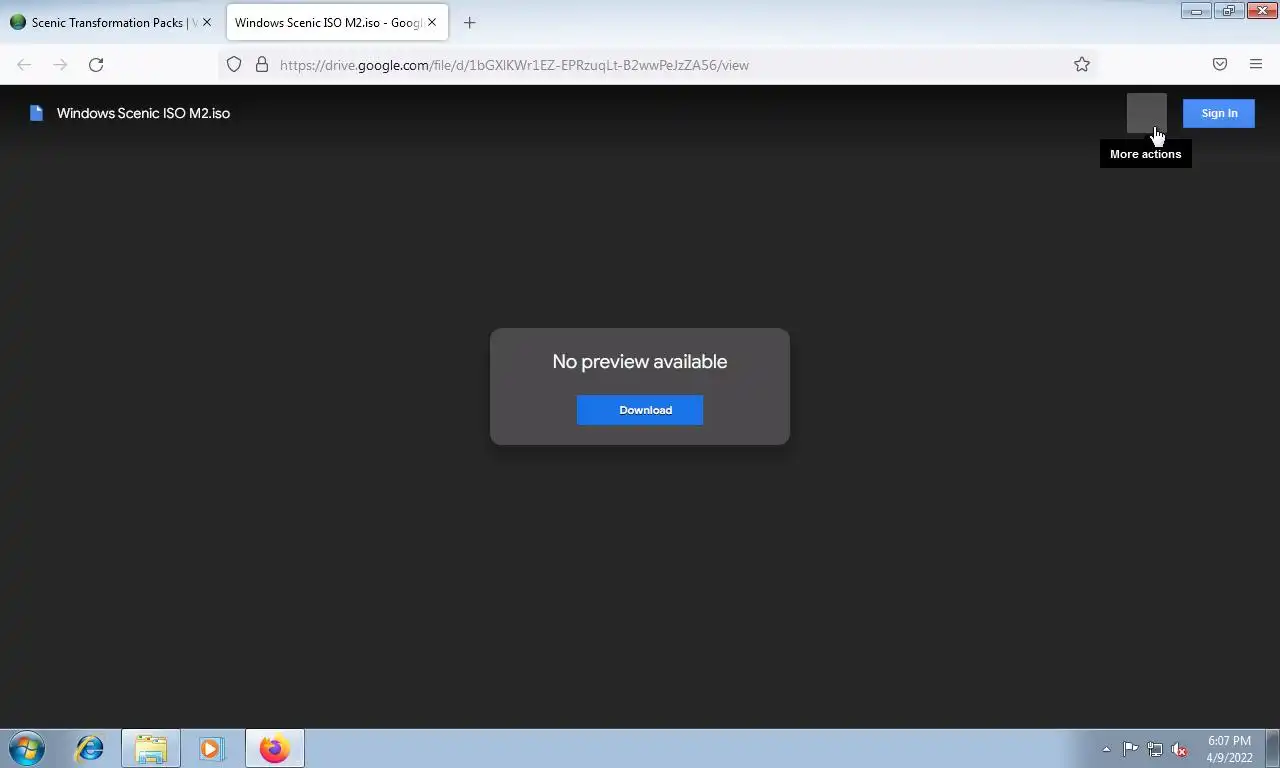
Task: Open the More actions menu
Action: (1146, 113)
